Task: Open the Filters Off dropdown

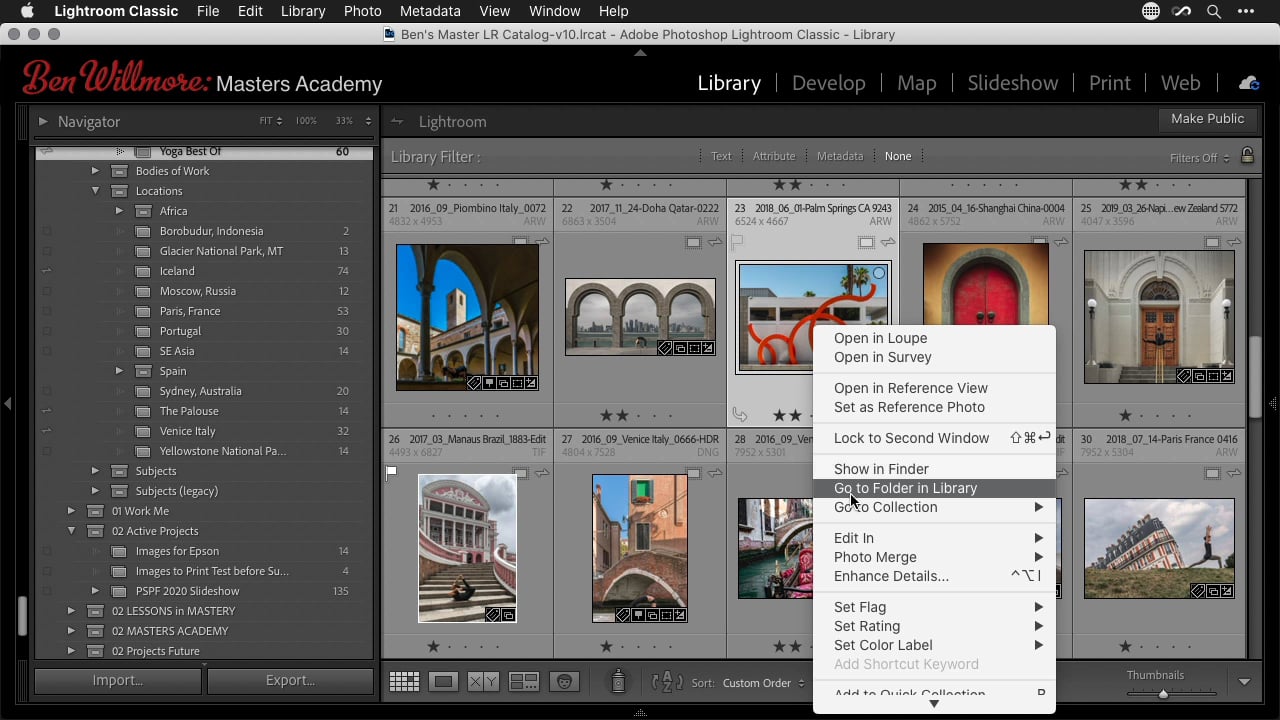Action: pyautogui.click(x=1199, y=158)
